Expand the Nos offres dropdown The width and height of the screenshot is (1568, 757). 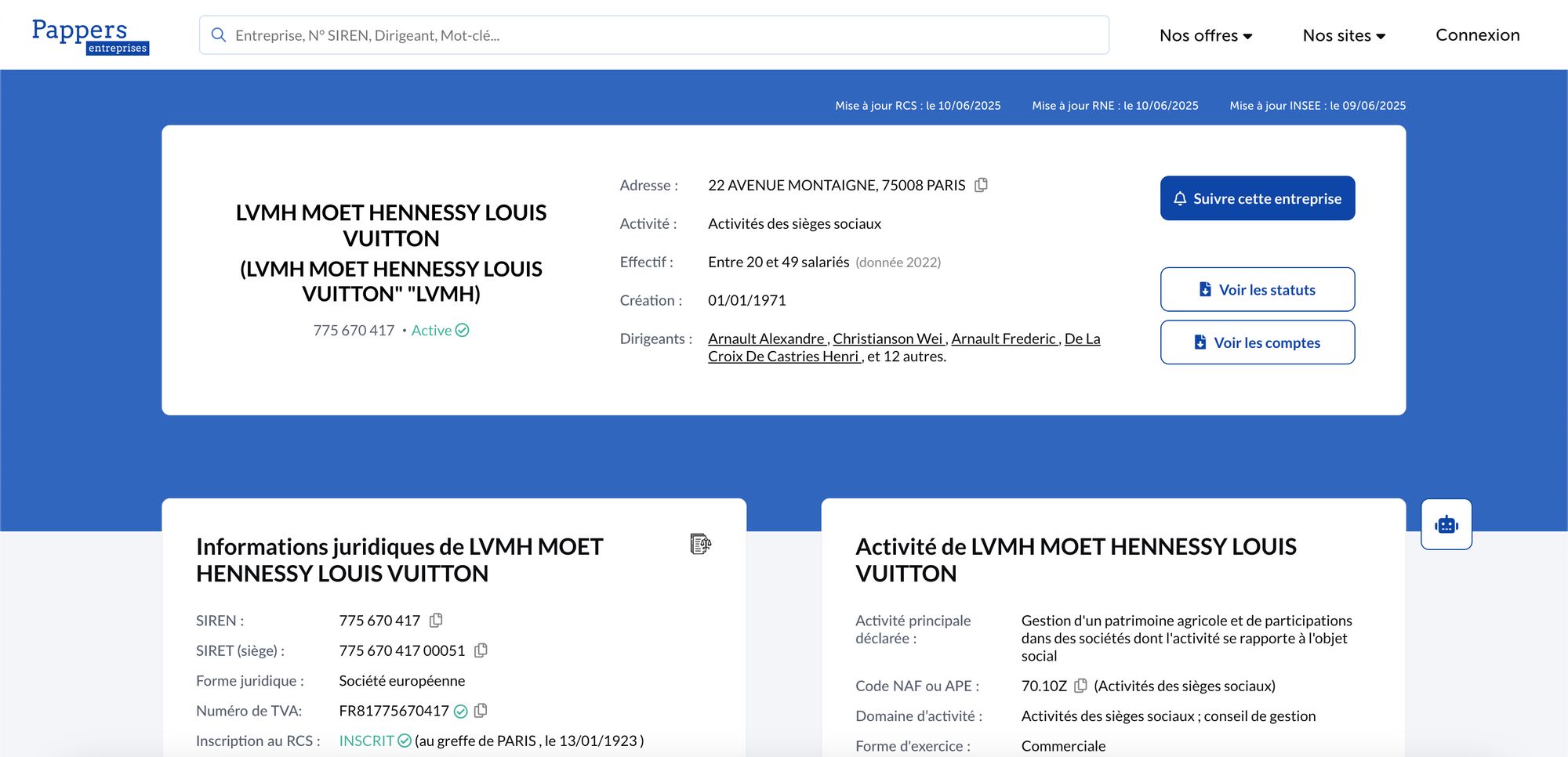click(1206, 35)
